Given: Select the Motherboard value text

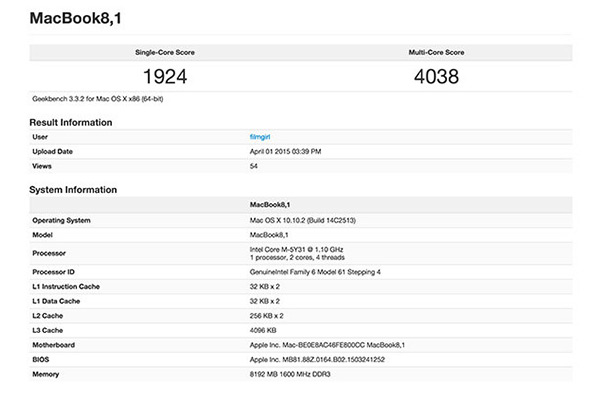Looking at the screenshot, I should tap(329, 342).
